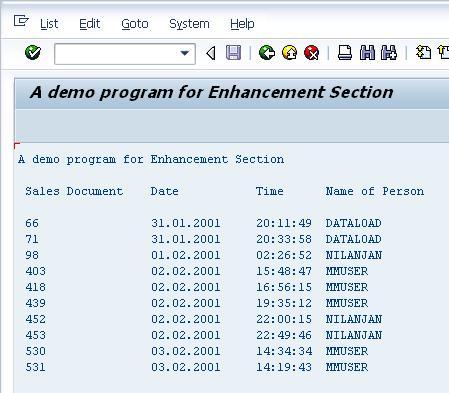The height and width of the screenshot is (393, 449).
Task: Select sales document 453
Action: (35, 335)
